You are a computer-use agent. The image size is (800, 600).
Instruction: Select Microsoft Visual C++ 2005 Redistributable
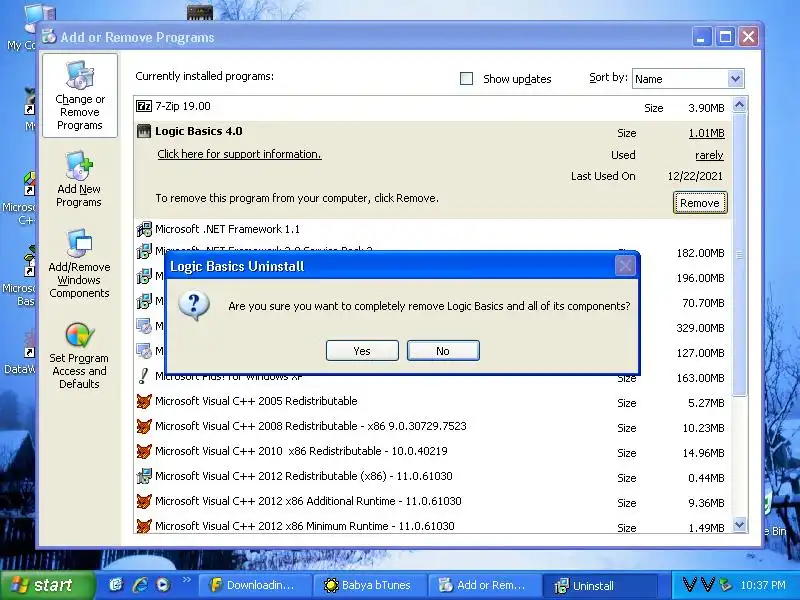(433, 402)
